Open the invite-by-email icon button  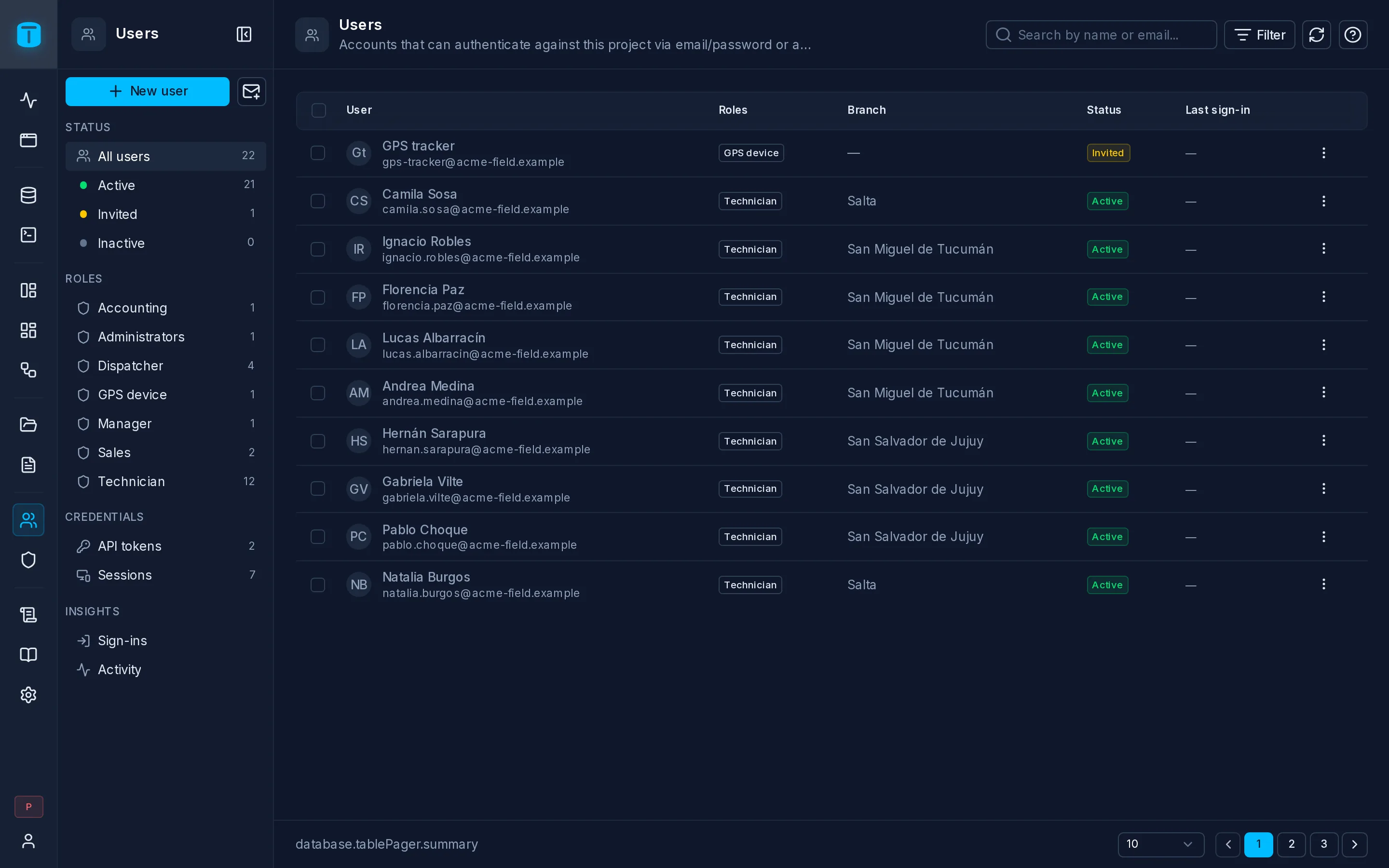pos(251,91)
